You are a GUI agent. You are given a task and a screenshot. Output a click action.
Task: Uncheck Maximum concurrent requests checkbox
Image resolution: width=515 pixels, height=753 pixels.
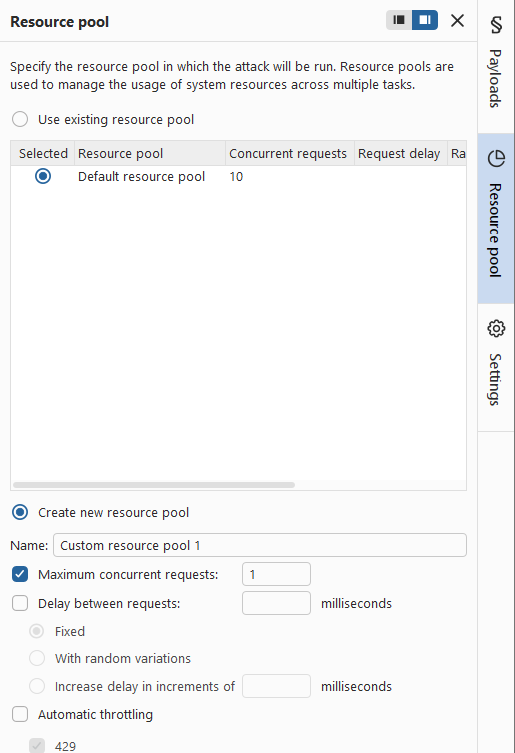[x=20, y=574]
